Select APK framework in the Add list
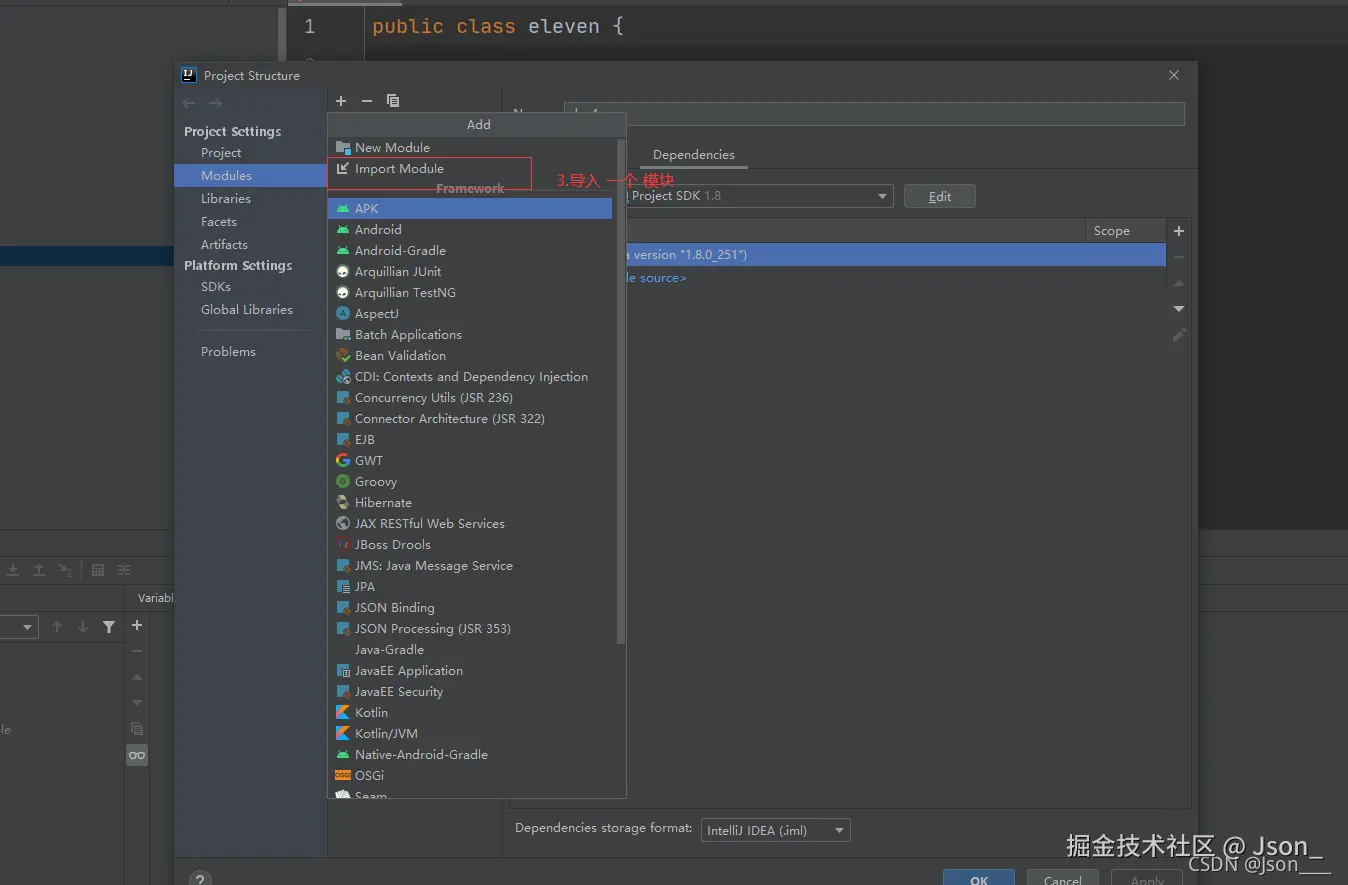This screenshot has height=885, width=1348. (470, 208)
